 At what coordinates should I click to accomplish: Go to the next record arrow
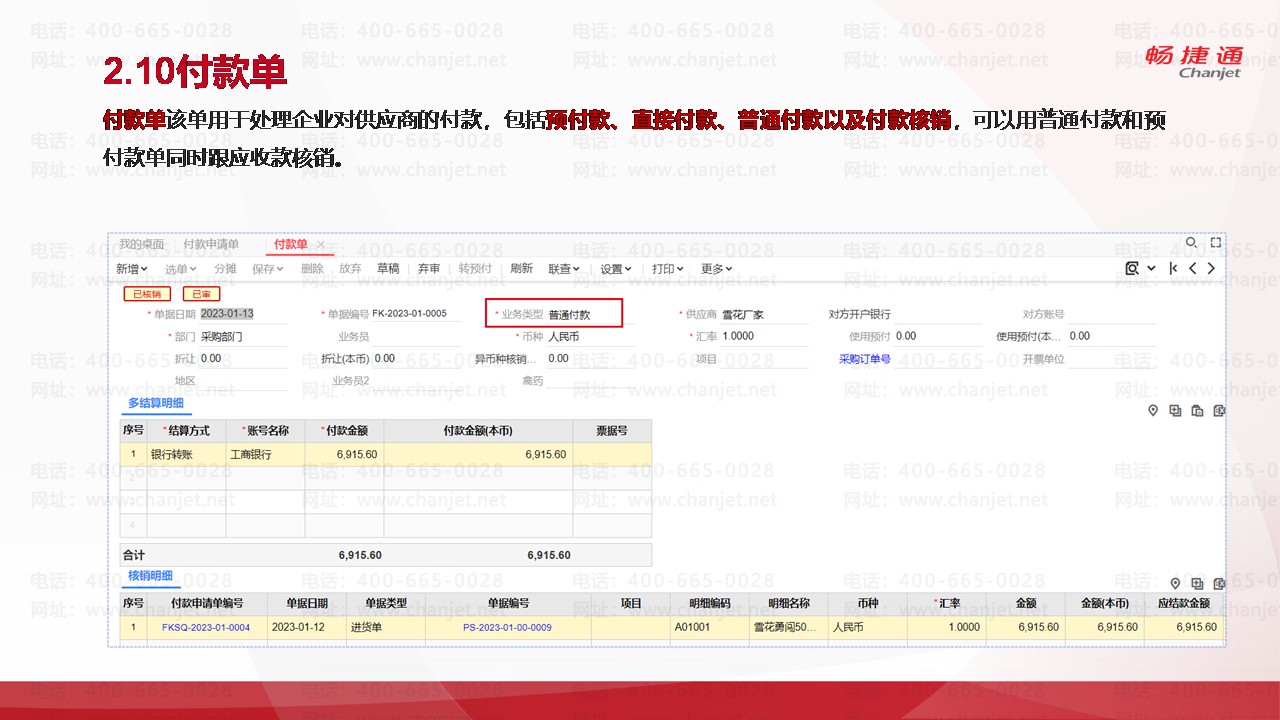click(x=1211, y=268)
